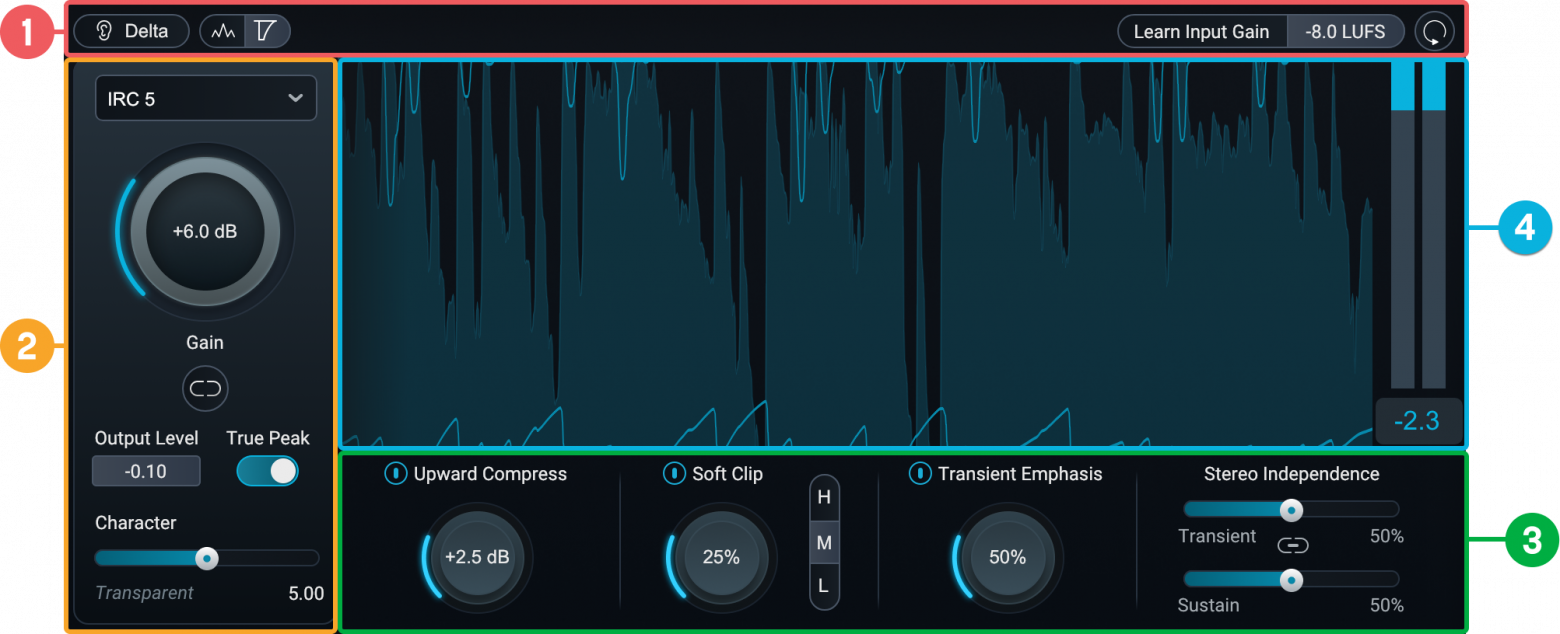Click the Output Level value field
Viewport: 1560px width, 634px height.
click(x=146, y=471)
